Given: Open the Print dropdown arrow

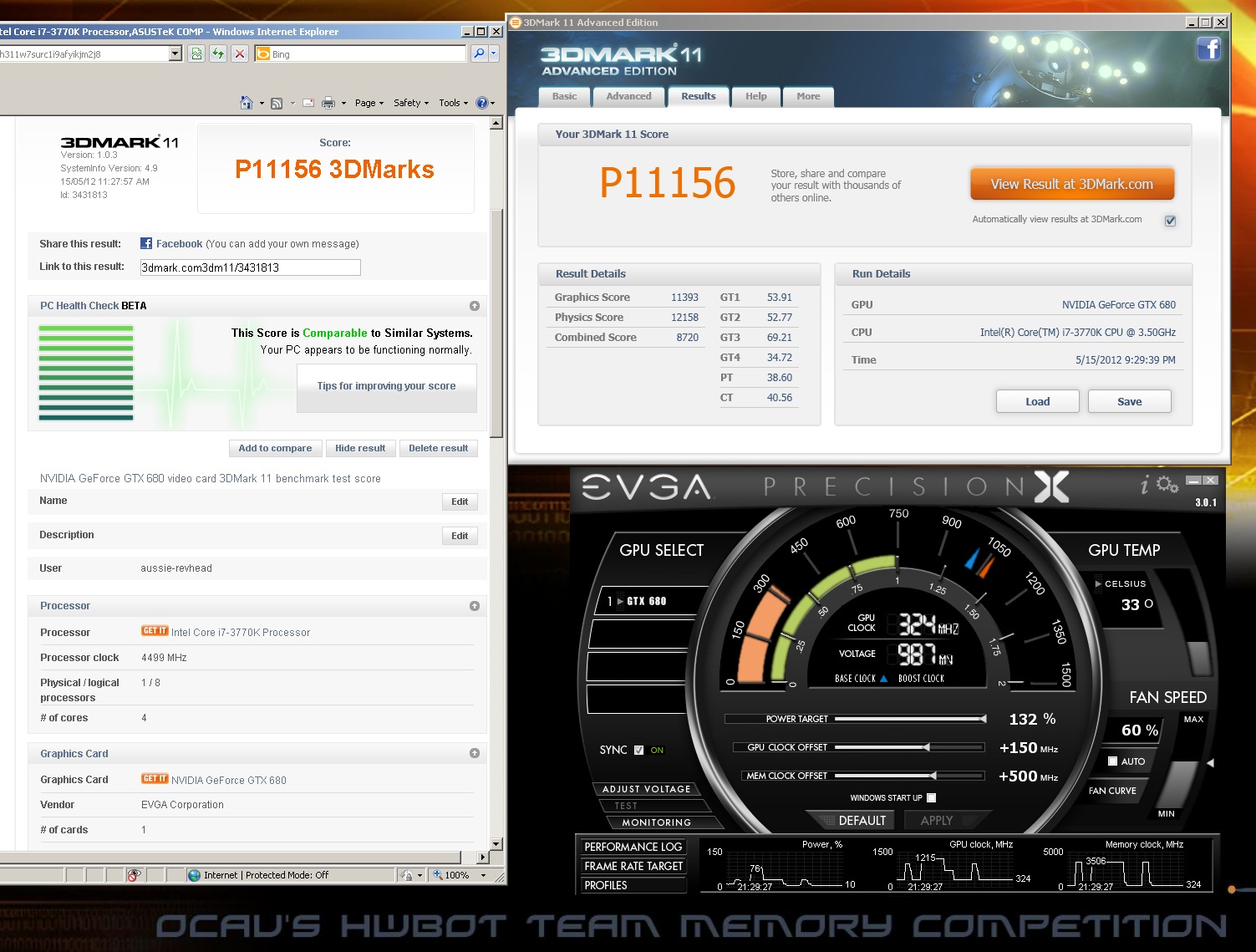Looking at the screenshot, I should 343,104.
